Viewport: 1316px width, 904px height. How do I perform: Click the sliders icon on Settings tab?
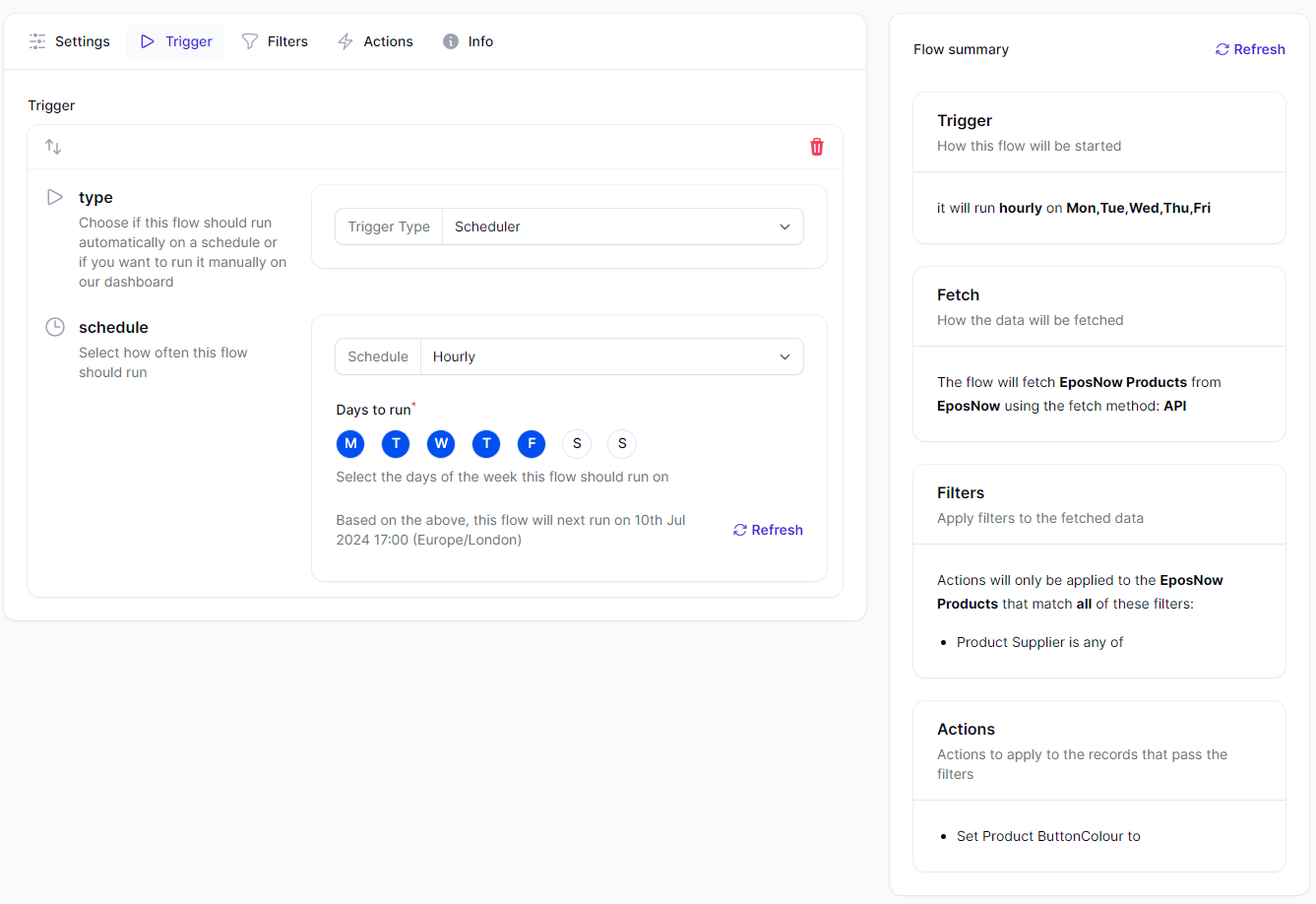37,41
